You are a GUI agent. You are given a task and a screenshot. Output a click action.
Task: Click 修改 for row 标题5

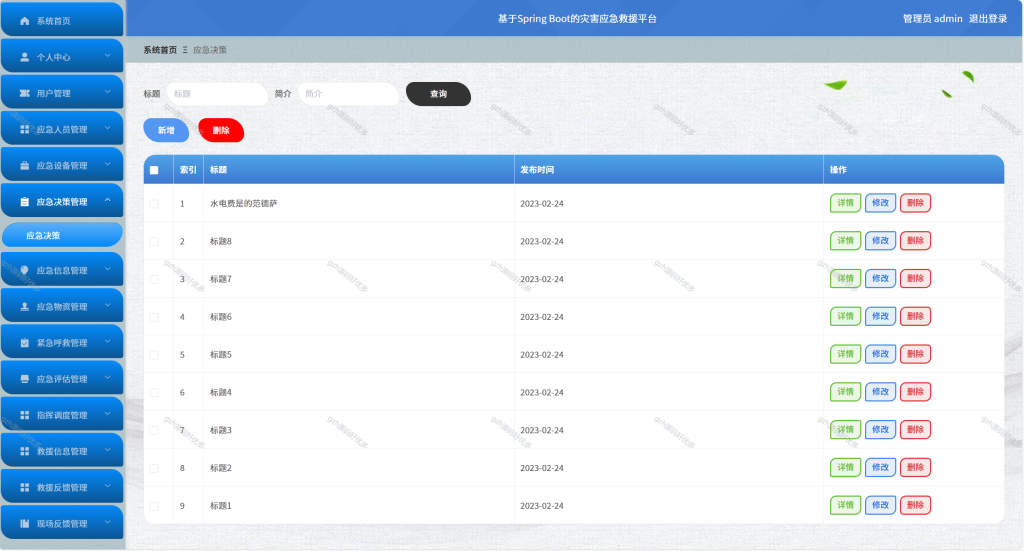pos(880,354)
